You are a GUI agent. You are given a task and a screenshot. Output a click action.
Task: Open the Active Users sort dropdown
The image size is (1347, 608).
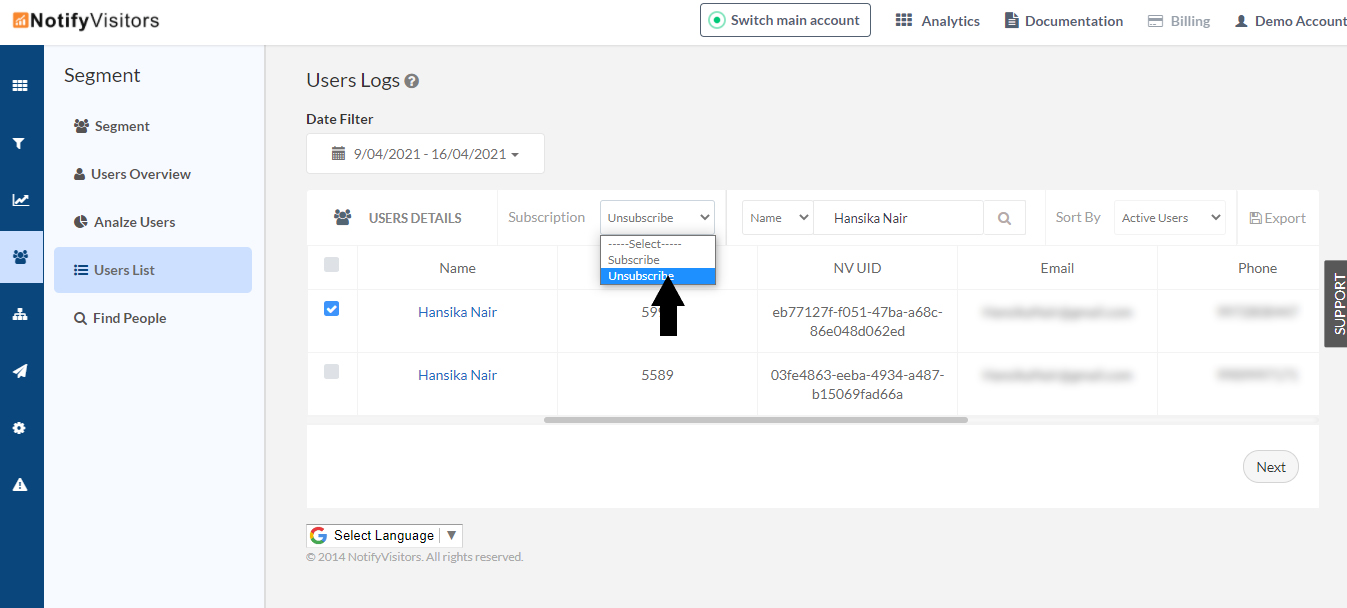pyautogui.click(x=1169, y=218)
